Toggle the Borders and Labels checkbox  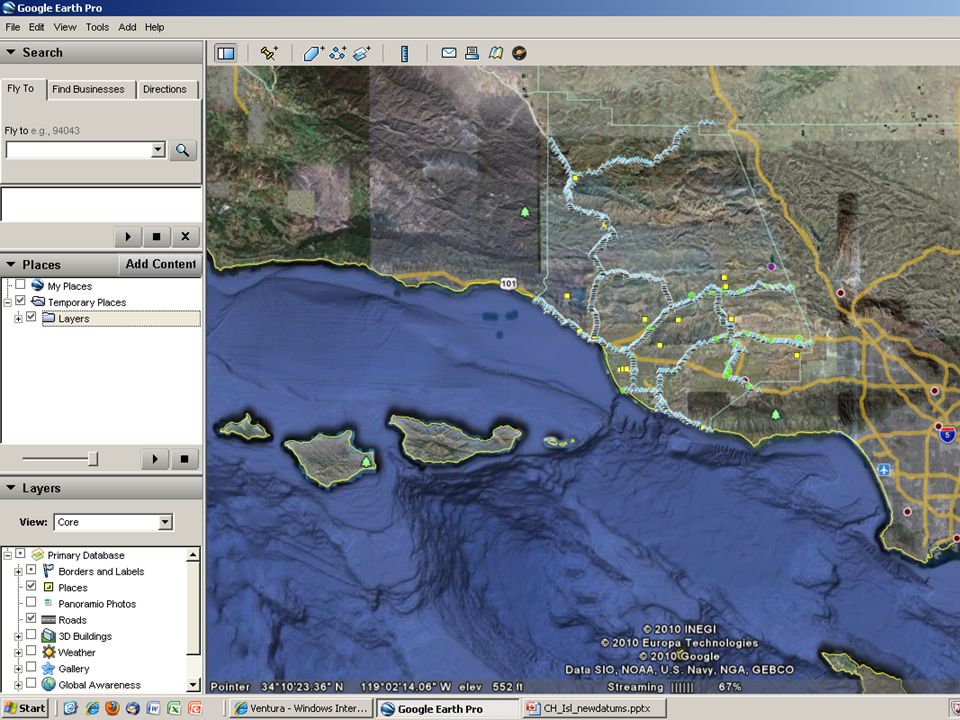[31, 569]
